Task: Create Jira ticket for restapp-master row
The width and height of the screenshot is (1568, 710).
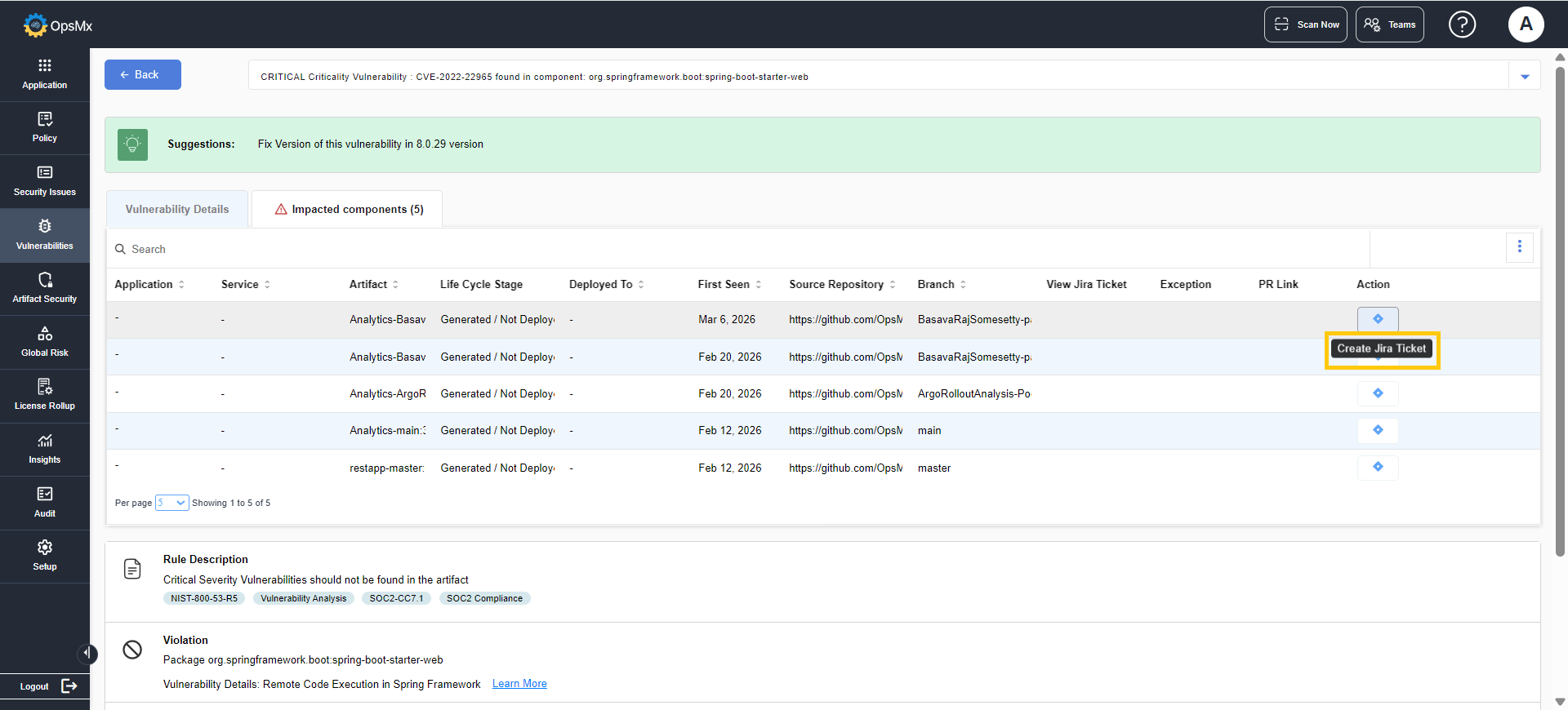Action: click(x=1378, y=468)
